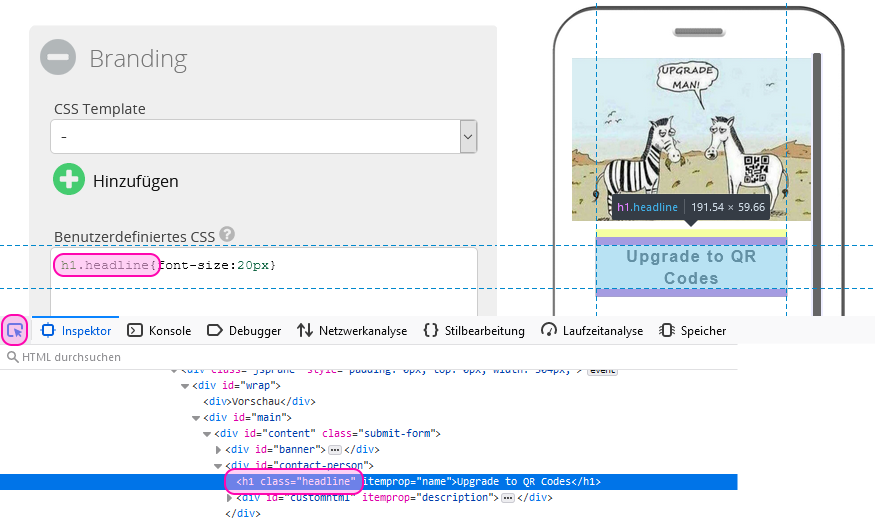
Task: Collapse the div id="main" node
Action: click(196, 418)
